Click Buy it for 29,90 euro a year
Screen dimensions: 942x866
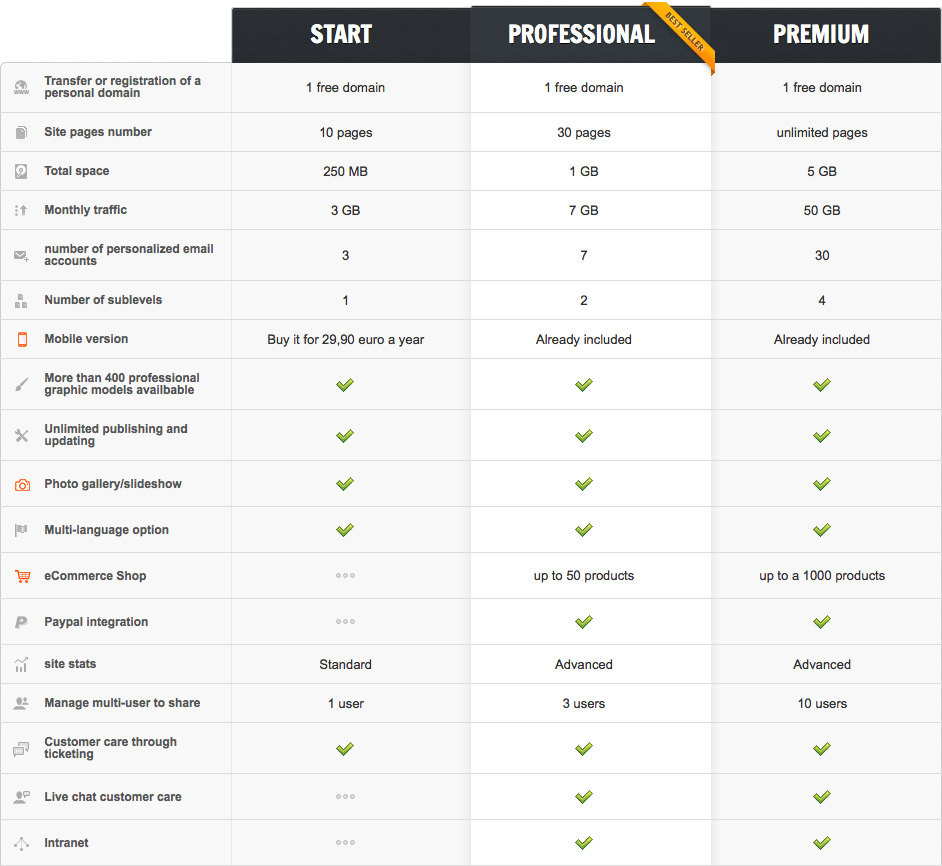tap(345, 340)
